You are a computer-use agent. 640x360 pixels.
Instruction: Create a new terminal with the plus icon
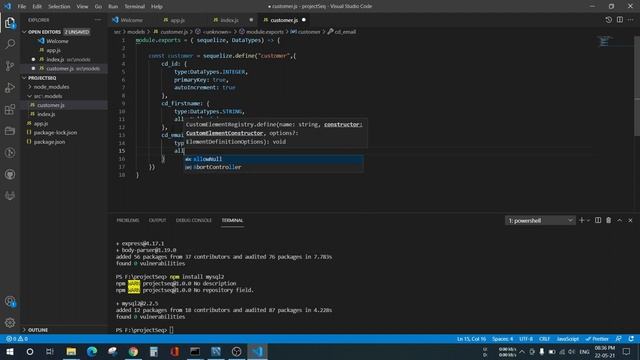click(x=581, y=220)
